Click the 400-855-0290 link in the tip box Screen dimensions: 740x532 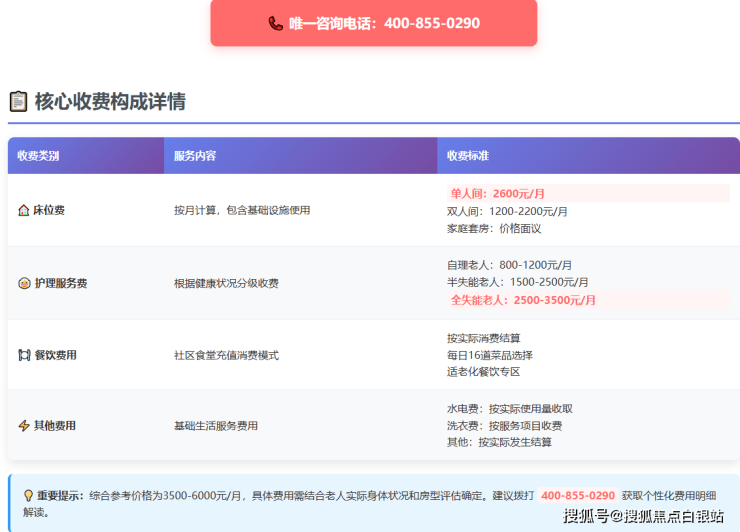pos(578,495)
